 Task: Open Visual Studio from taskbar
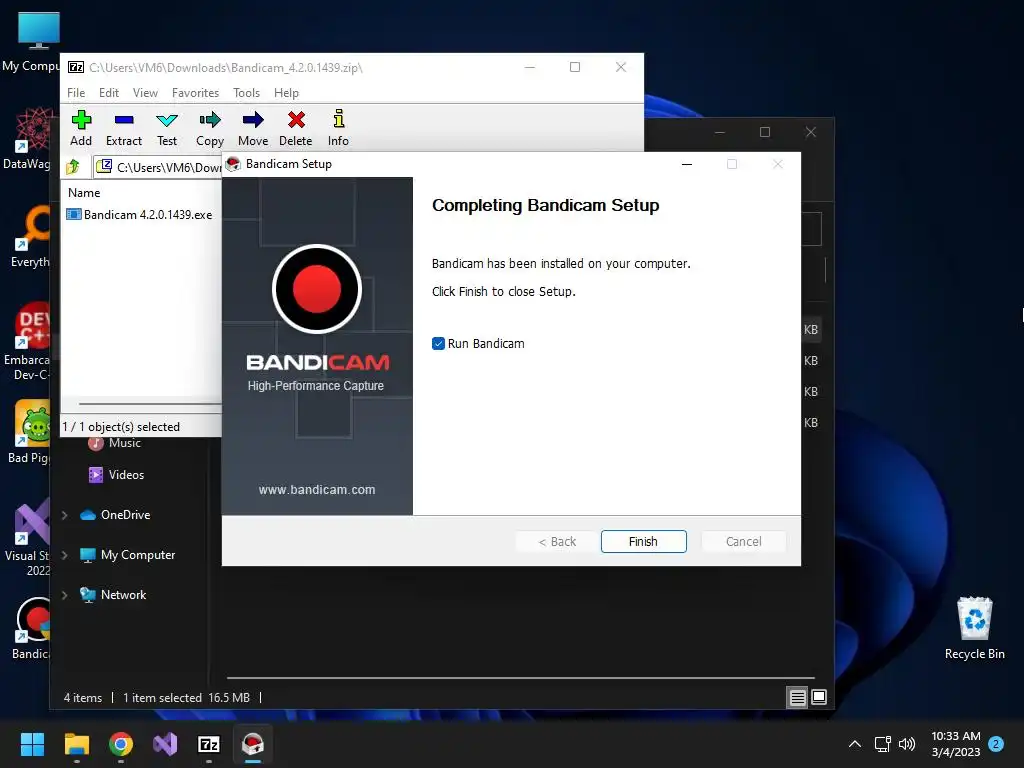coord(165,744)
